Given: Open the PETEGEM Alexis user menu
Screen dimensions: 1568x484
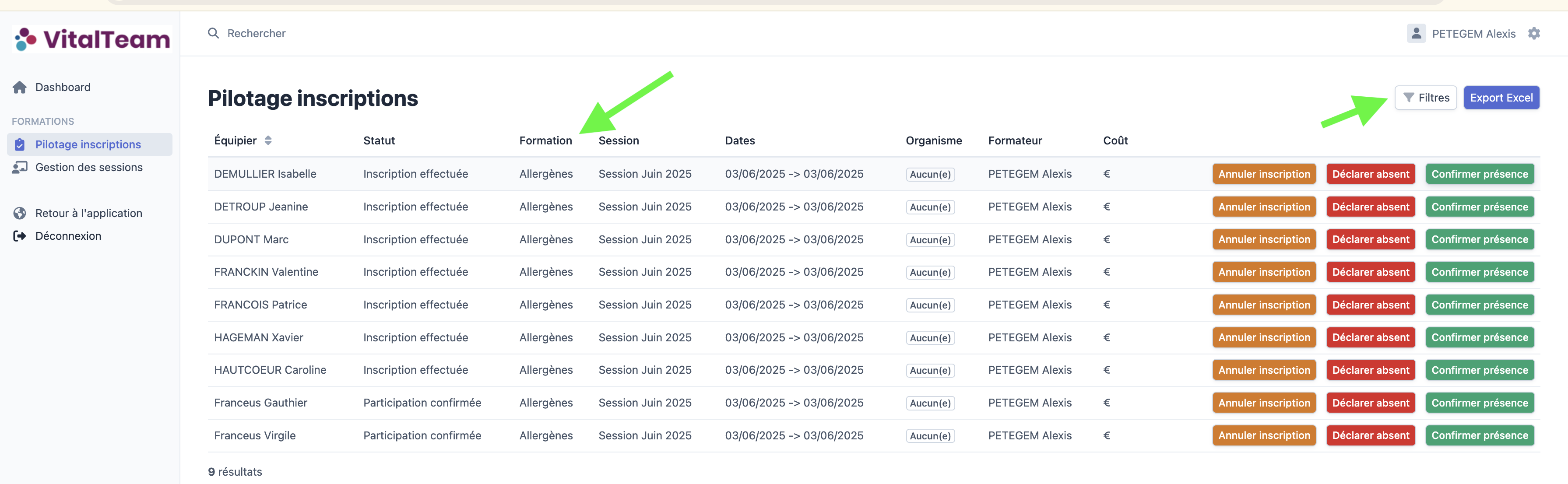Looking at the screenshot, I should point(1473,34).
